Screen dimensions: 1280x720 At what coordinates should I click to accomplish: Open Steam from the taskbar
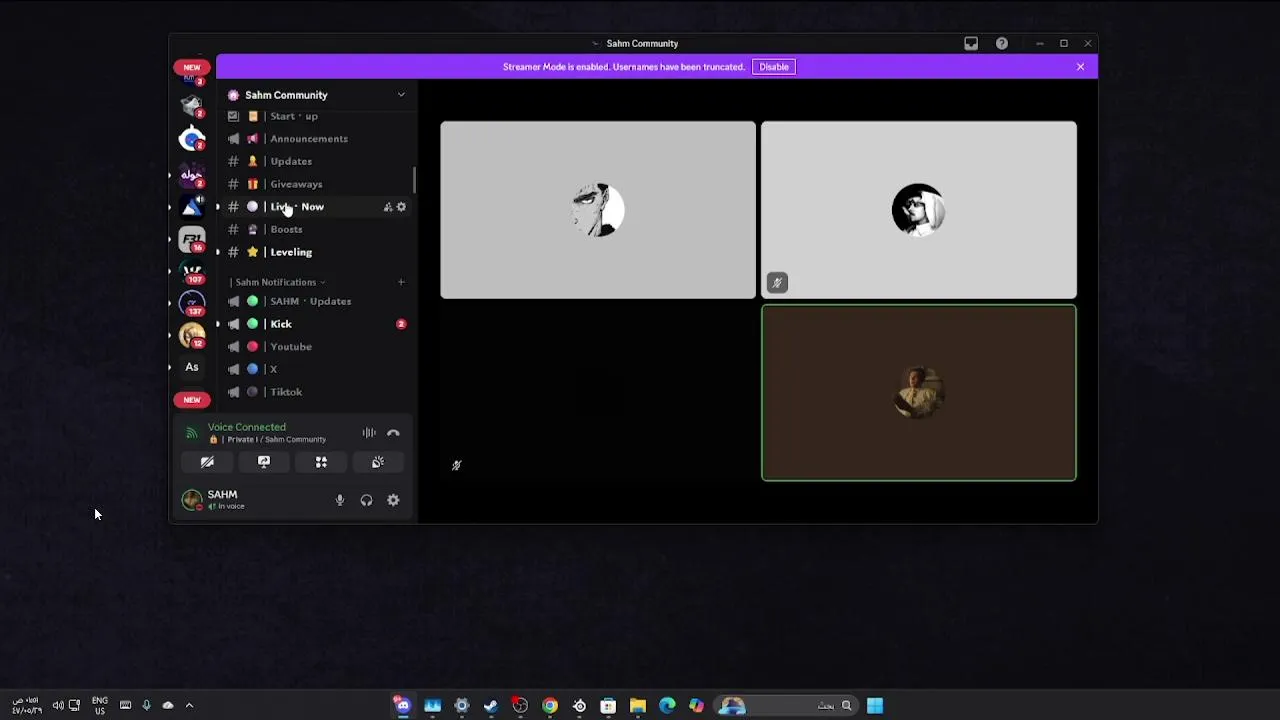pos(491,706)
